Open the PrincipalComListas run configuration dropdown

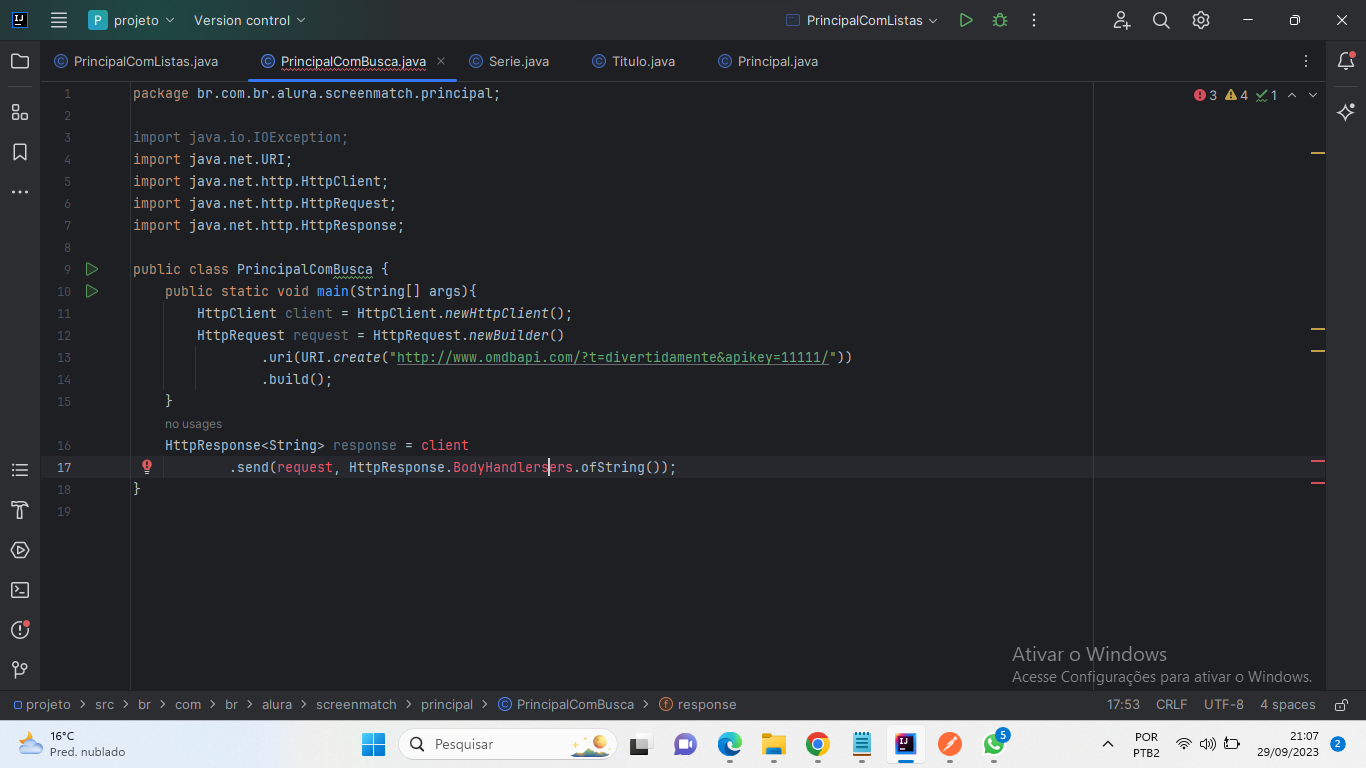(x=862, y=20)
